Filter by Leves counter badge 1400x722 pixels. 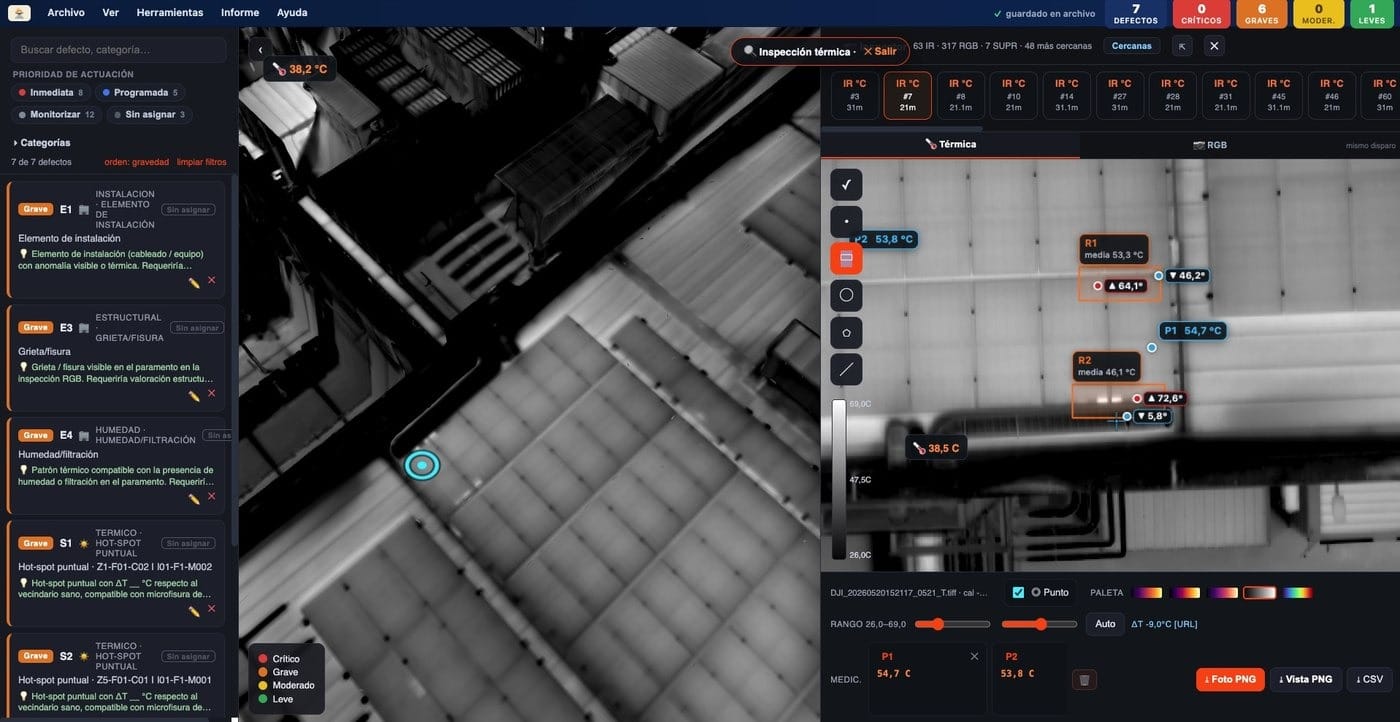pyautogui.click(x=1374, y=13)
